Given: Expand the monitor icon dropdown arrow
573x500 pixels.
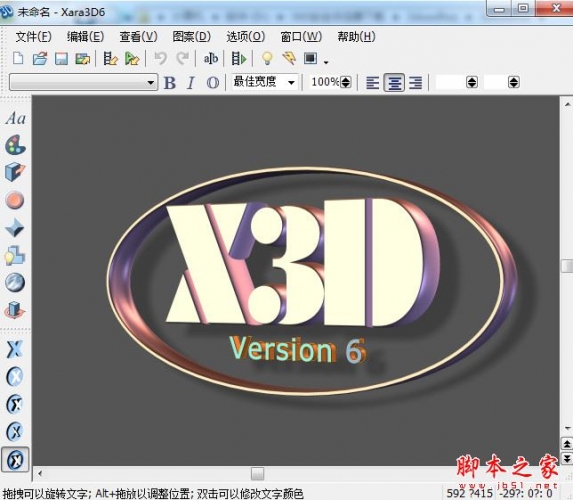Looking at the screenshot, I should 326,62.
